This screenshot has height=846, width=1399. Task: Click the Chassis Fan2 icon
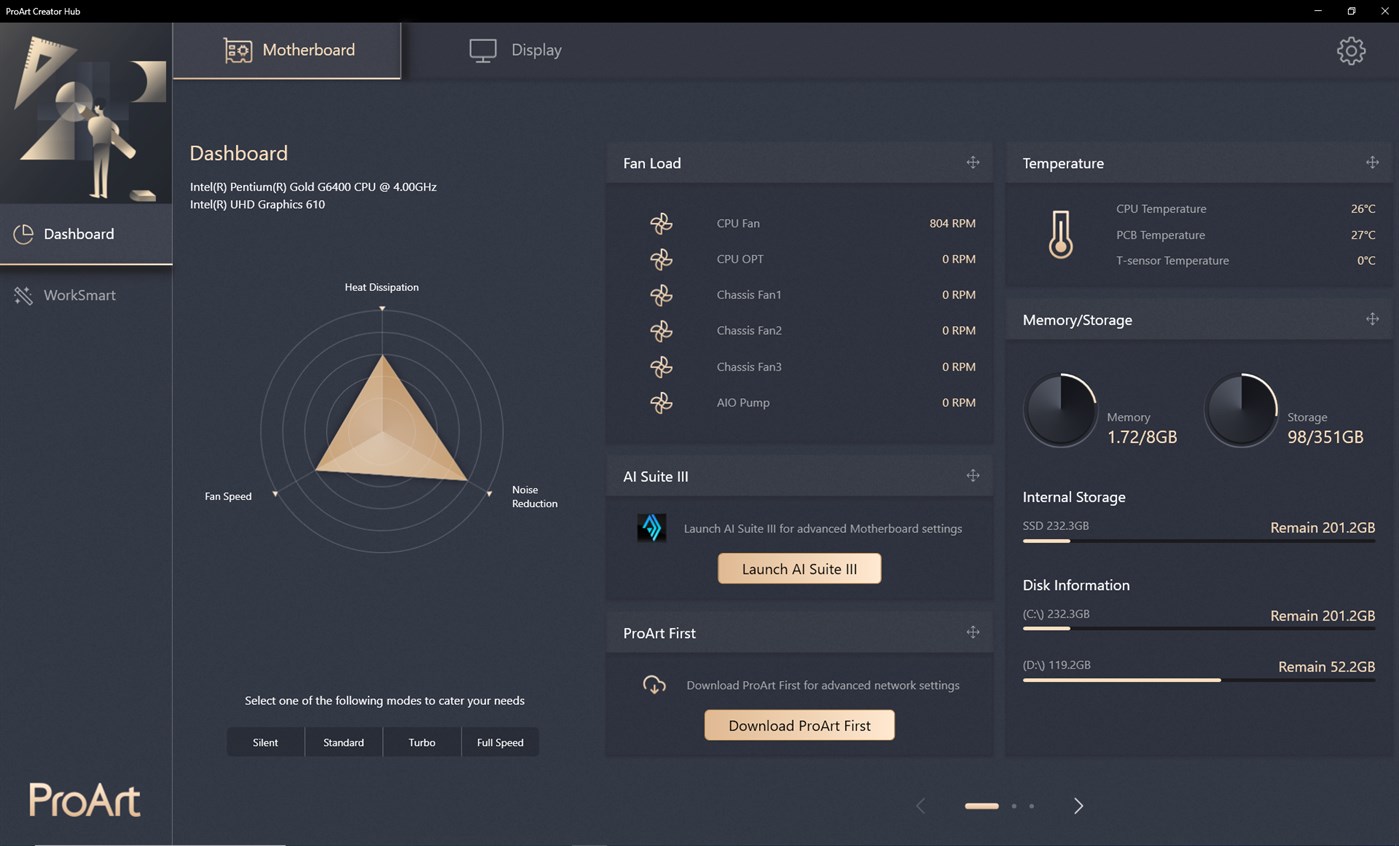tap(661, 331)
